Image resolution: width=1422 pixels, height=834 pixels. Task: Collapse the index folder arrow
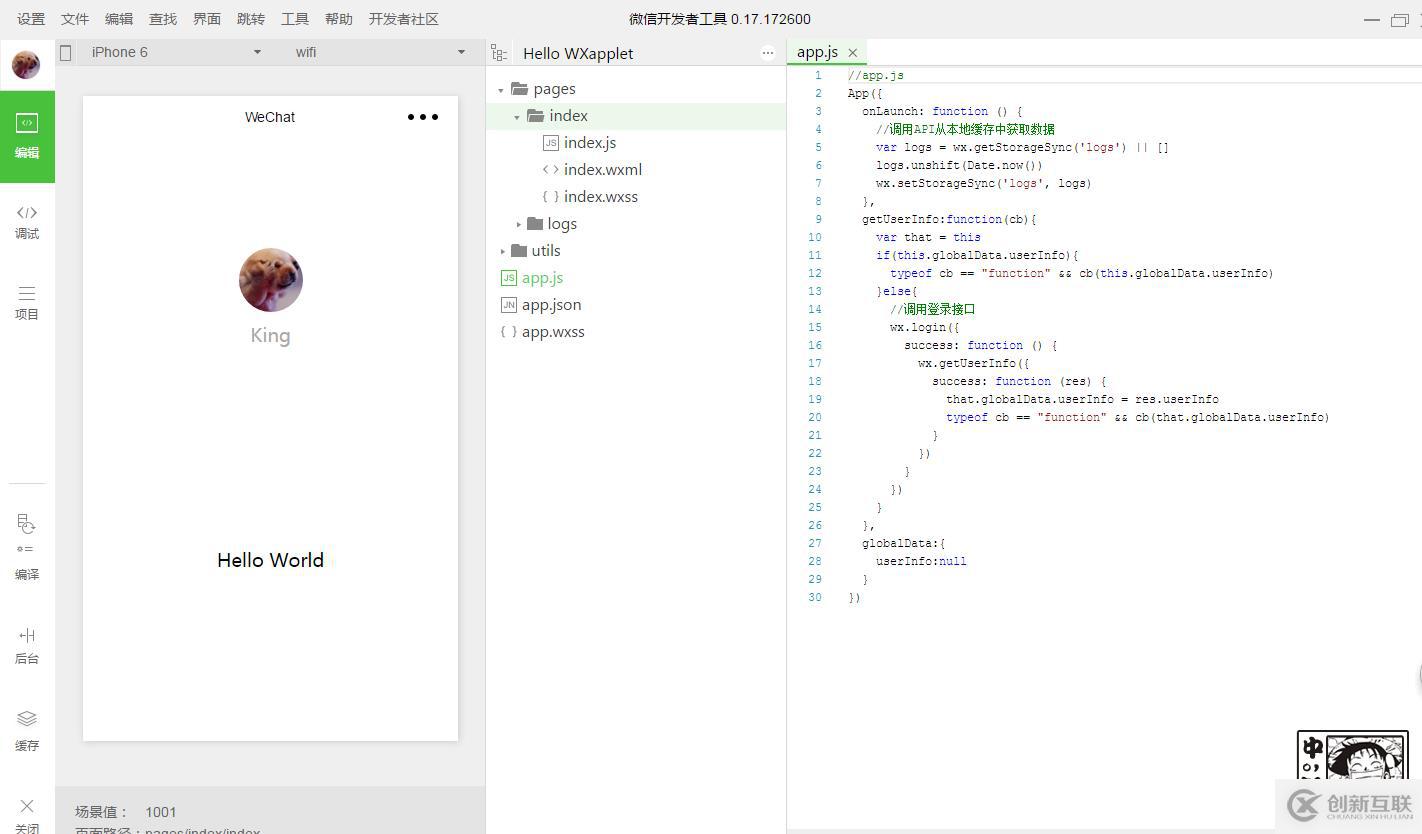517,117
